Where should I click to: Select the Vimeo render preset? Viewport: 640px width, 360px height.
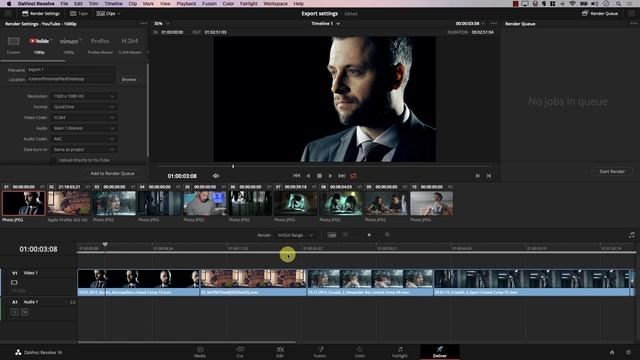(x=69, y=45)
